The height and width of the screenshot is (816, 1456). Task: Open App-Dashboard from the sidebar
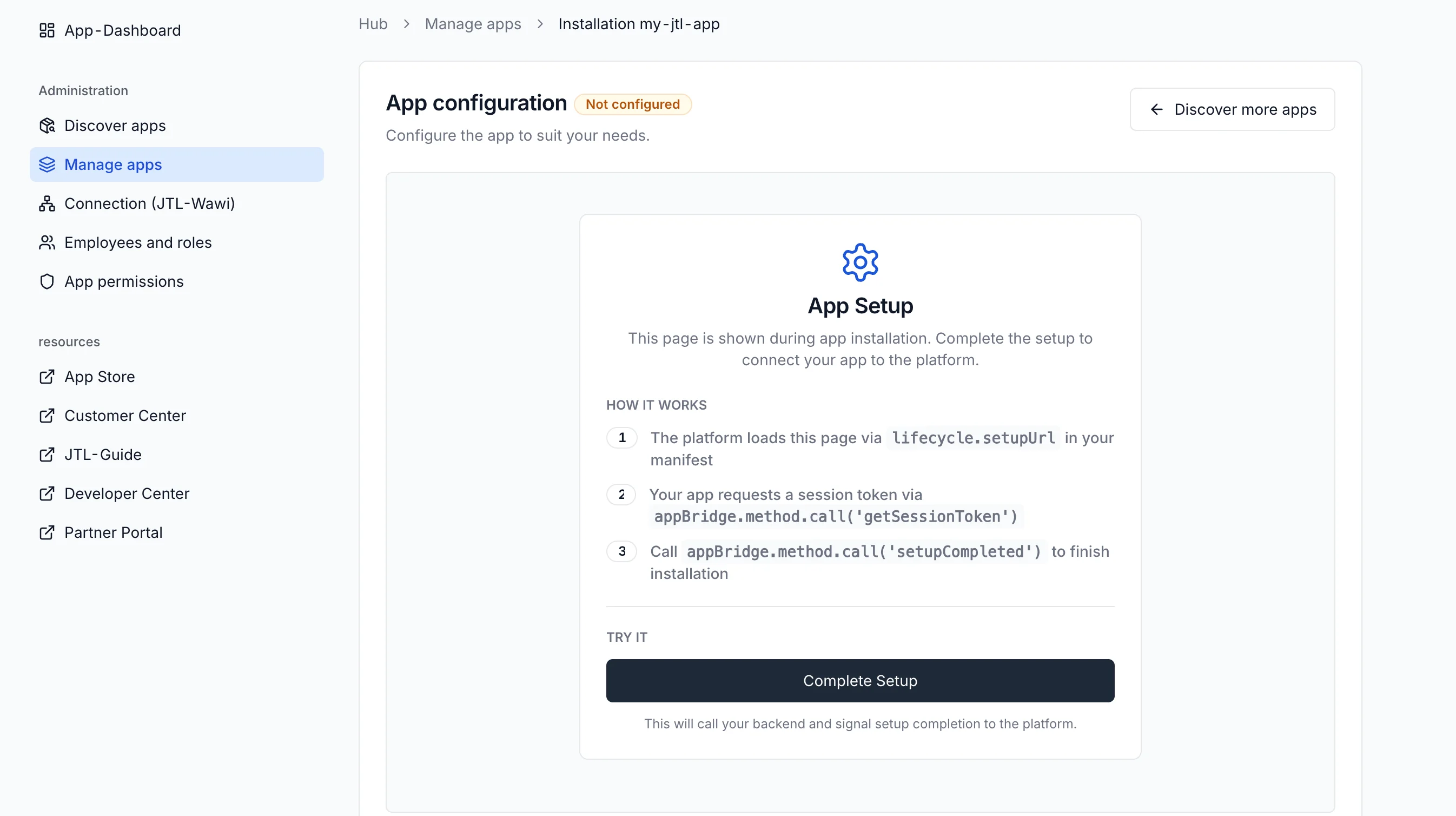point(176,30)
